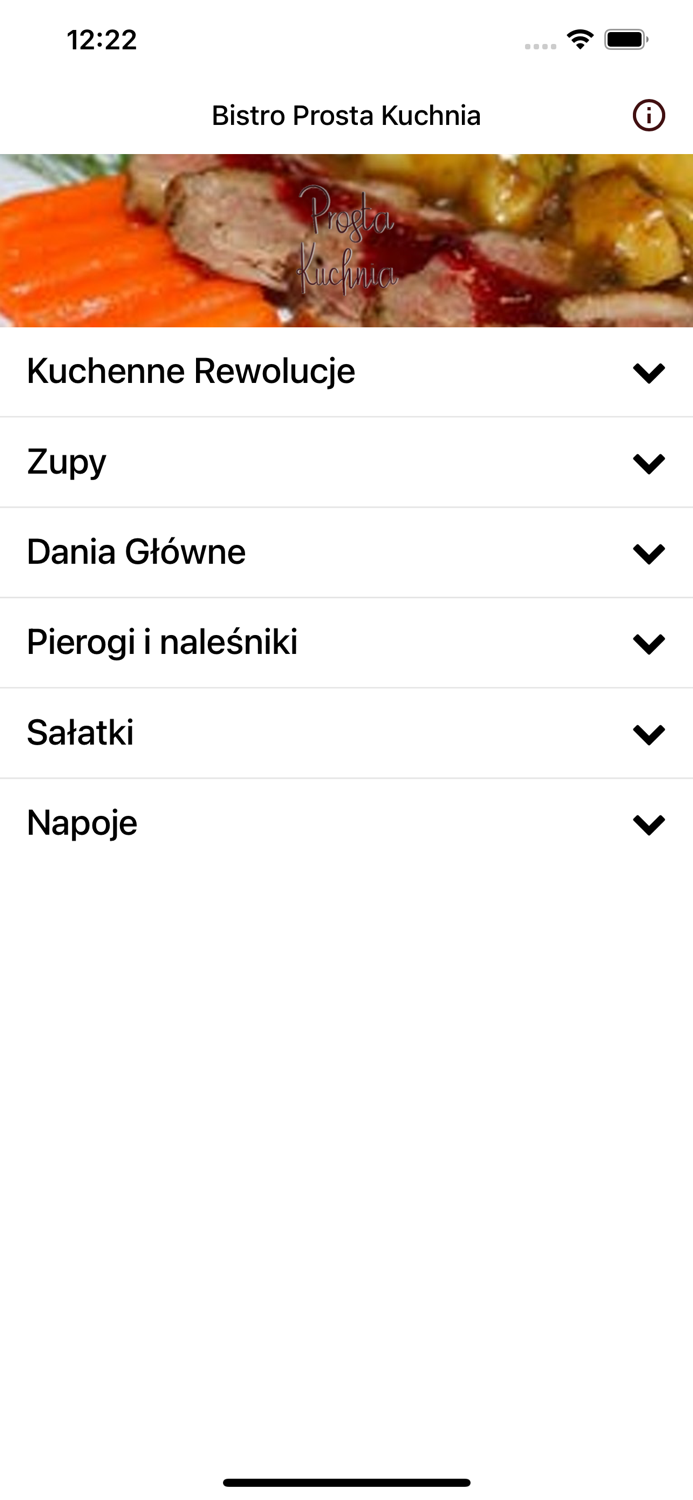693x1500 pixels.
Task: Tap the Bistro Prosta Kuchnia title
Action: coord(346,116)
